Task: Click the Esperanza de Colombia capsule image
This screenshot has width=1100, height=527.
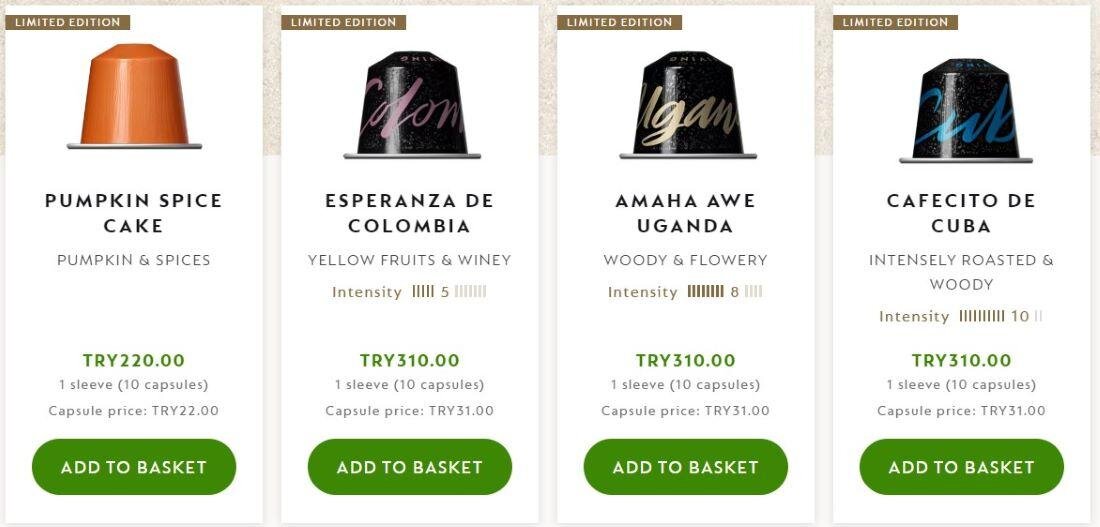Action: click(x=412, y=103)
